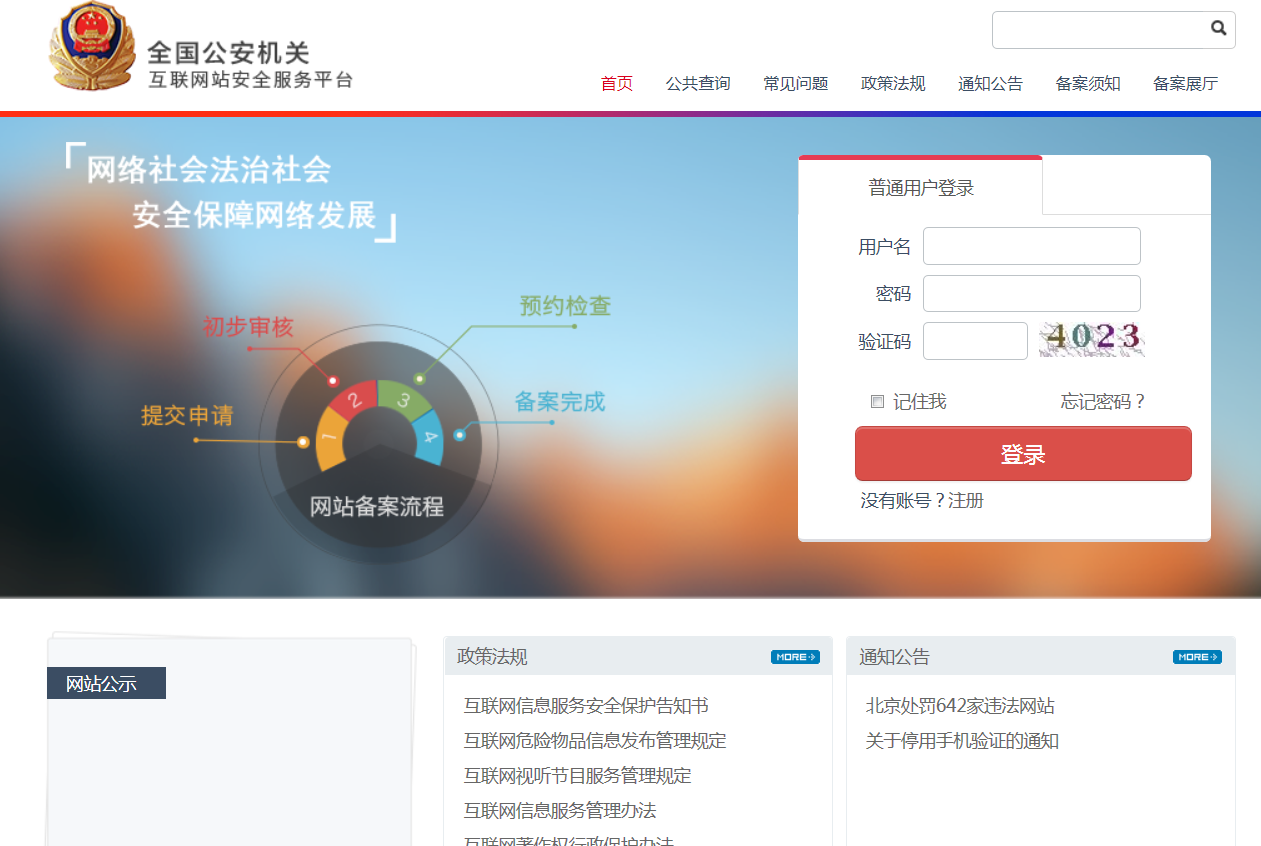
Task: Open the 首页 menu item
Action: point(616,84)
